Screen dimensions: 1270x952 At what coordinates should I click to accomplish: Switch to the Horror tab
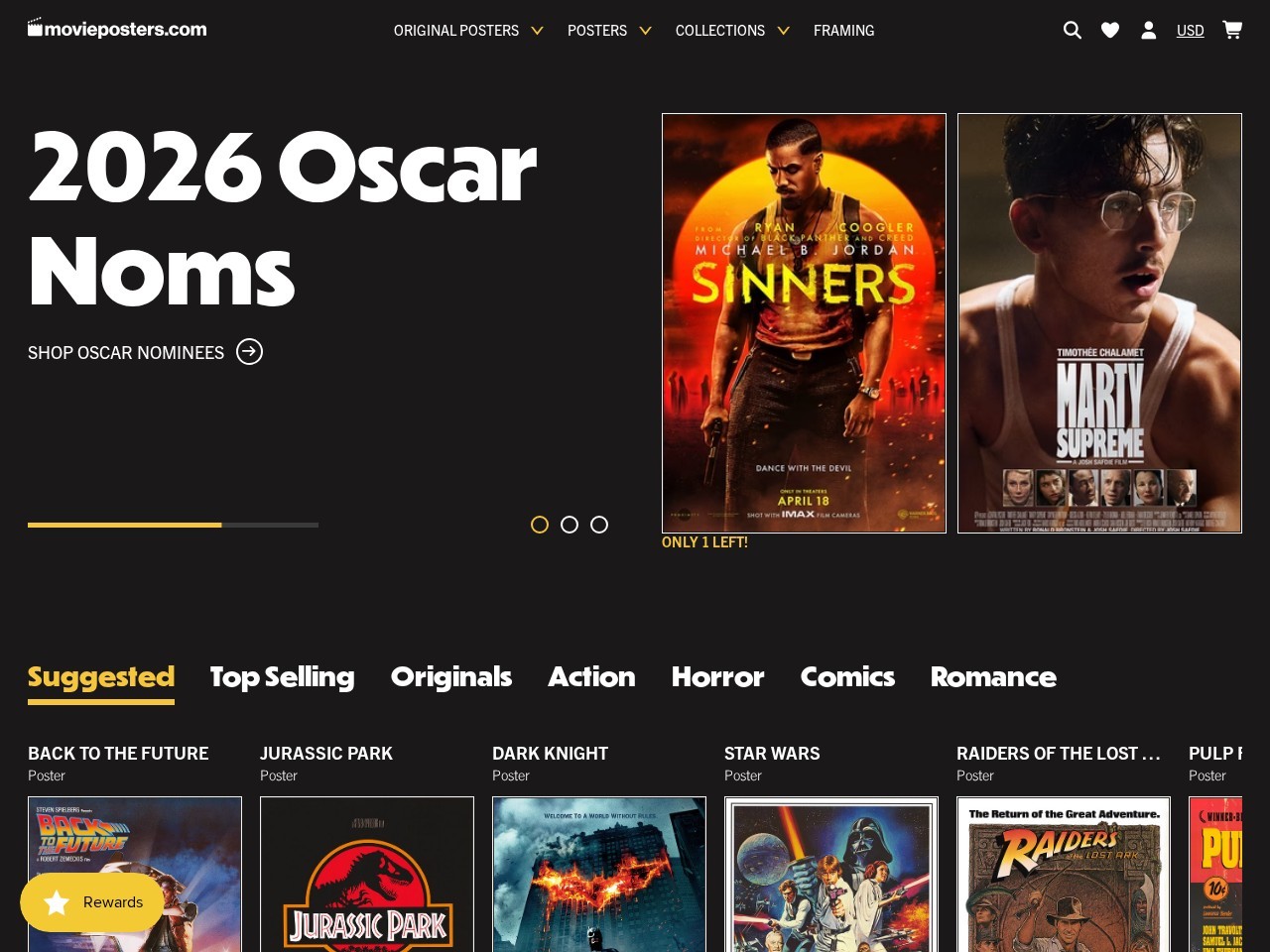point(717,676)
